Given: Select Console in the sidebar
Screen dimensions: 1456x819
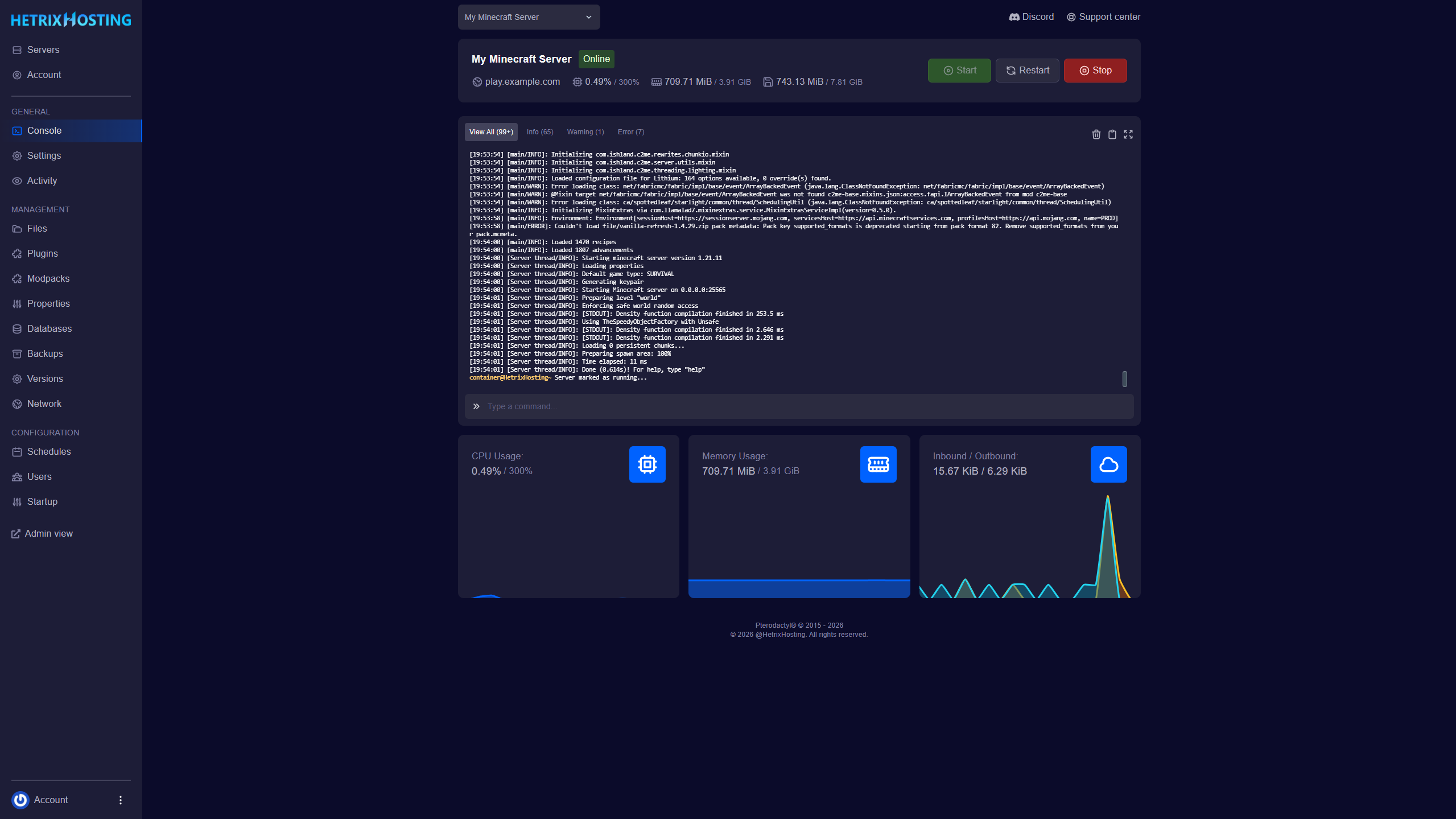Looking at the screenshot, I should coord(71,131).
